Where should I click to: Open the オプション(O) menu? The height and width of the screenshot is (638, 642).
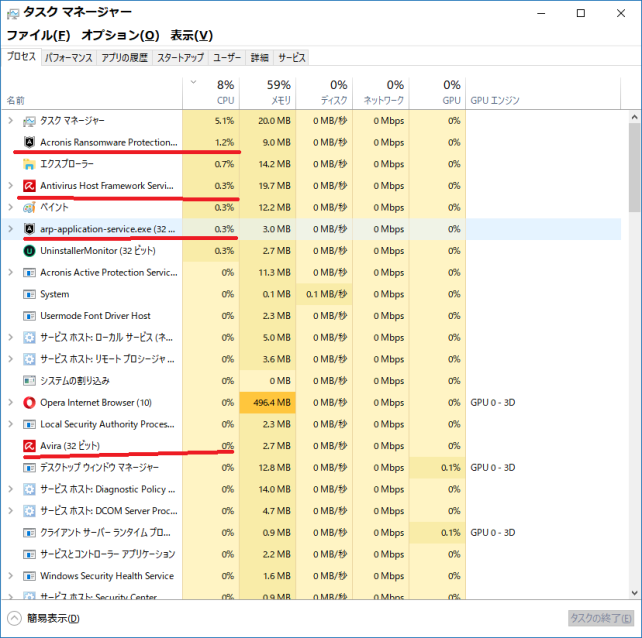pyautogui.click(x=120, y=35)
